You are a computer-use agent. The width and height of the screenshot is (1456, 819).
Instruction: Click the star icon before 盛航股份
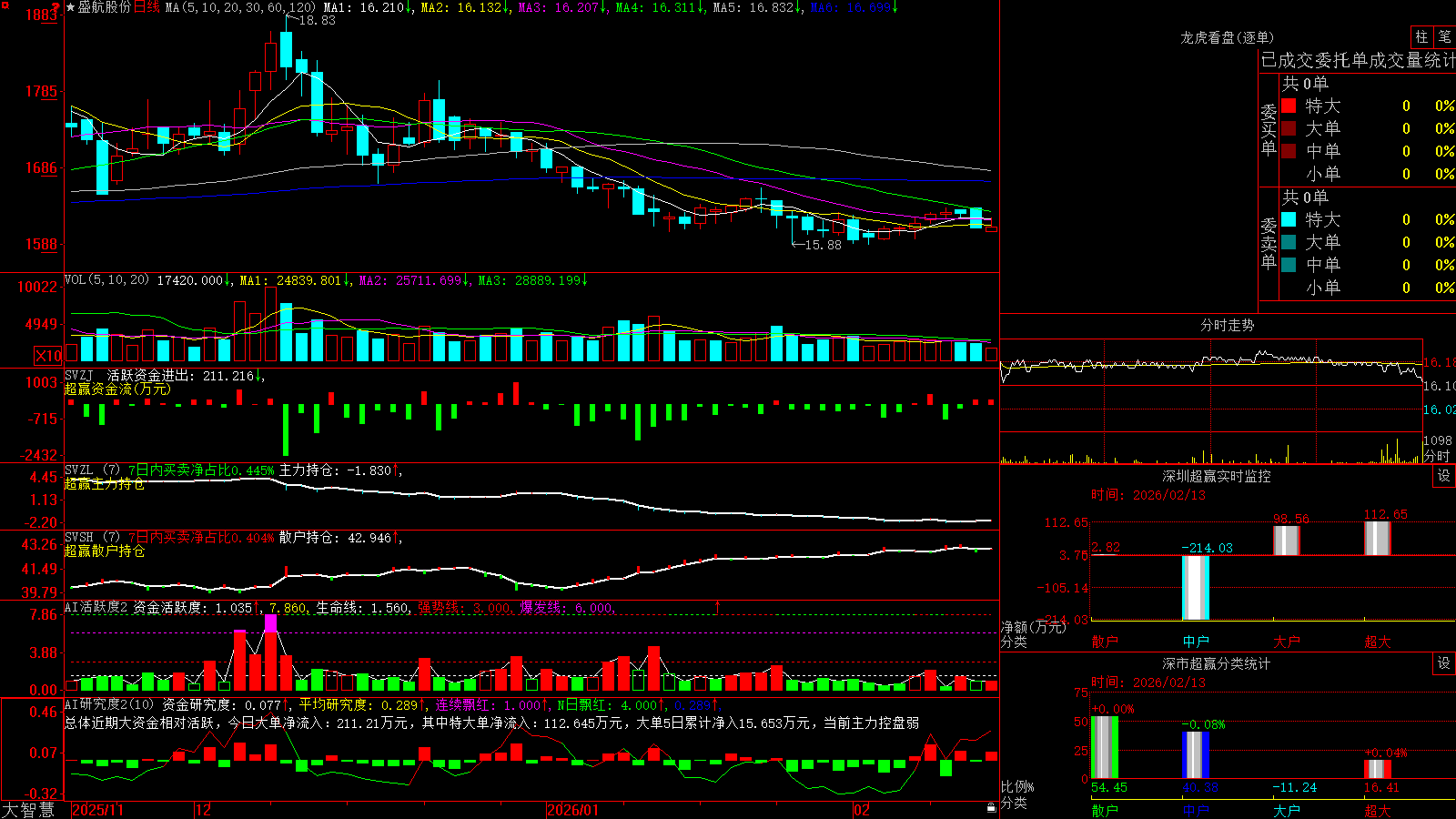click(x=71, y=7)
